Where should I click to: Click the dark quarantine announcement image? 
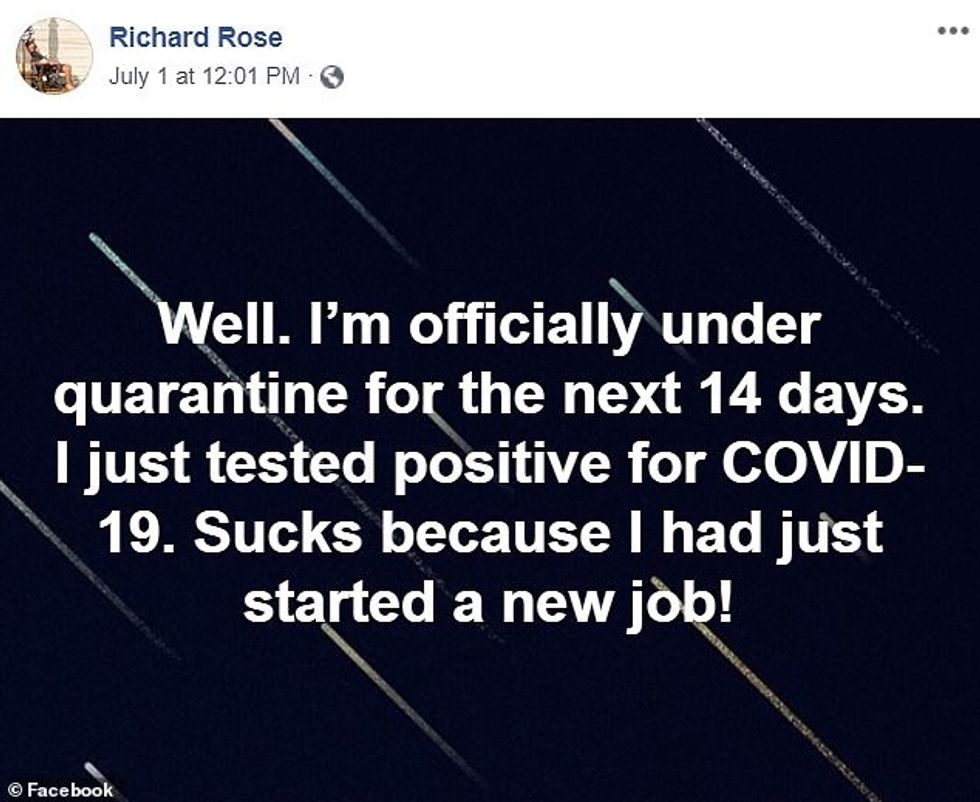pyautogui.click(x=490, y=450)
